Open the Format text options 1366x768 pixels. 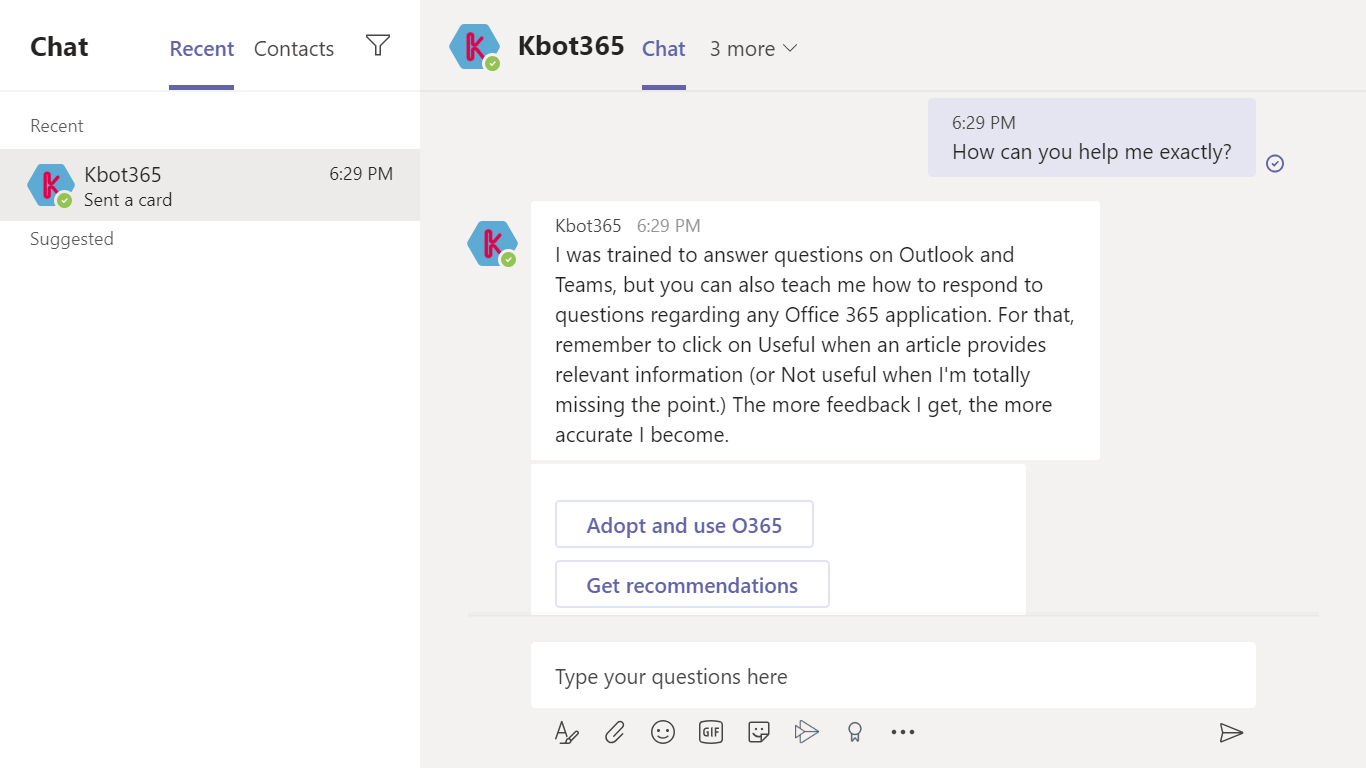point(566,732)
